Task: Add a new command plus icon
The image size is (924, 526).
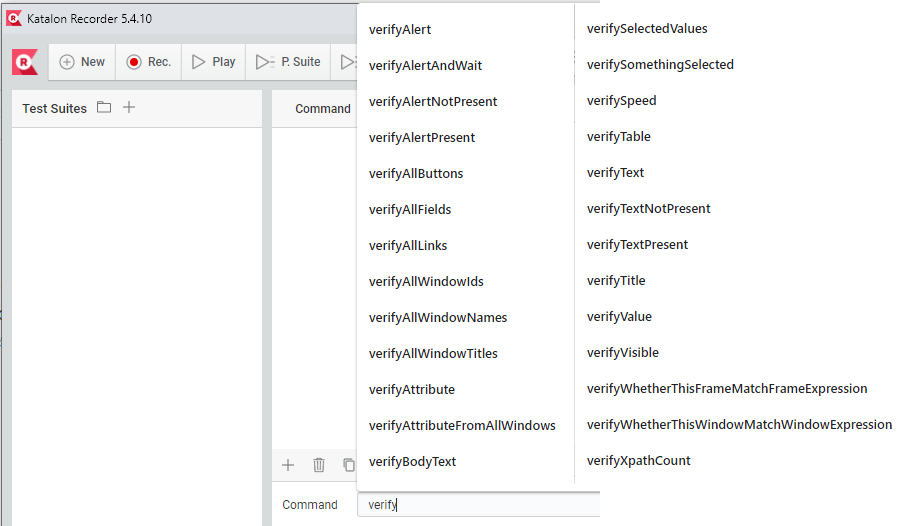Action: 288,465
